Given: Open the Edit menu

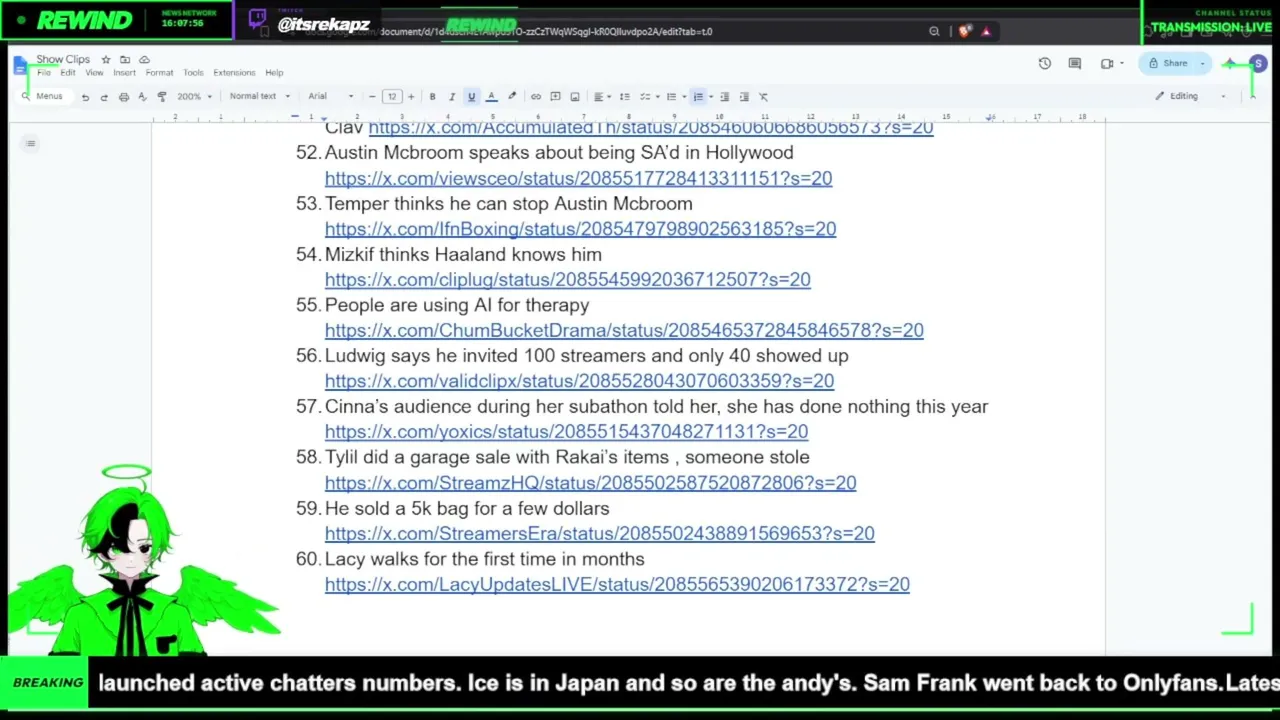Looking at the screenshot, I should [x=68, y=73].
